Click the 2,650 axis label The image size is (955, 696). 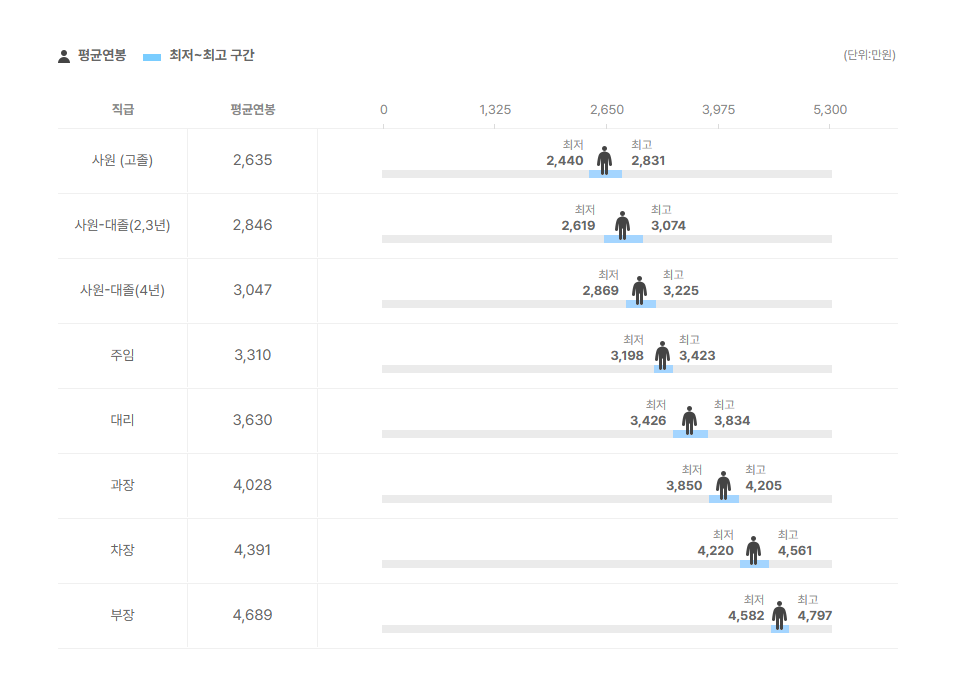[x=607, y=110]
